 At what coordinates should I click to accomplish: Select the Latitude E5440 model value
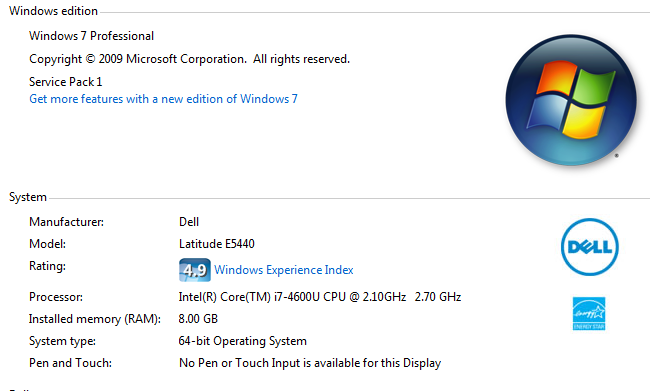[x=217, y=244]
